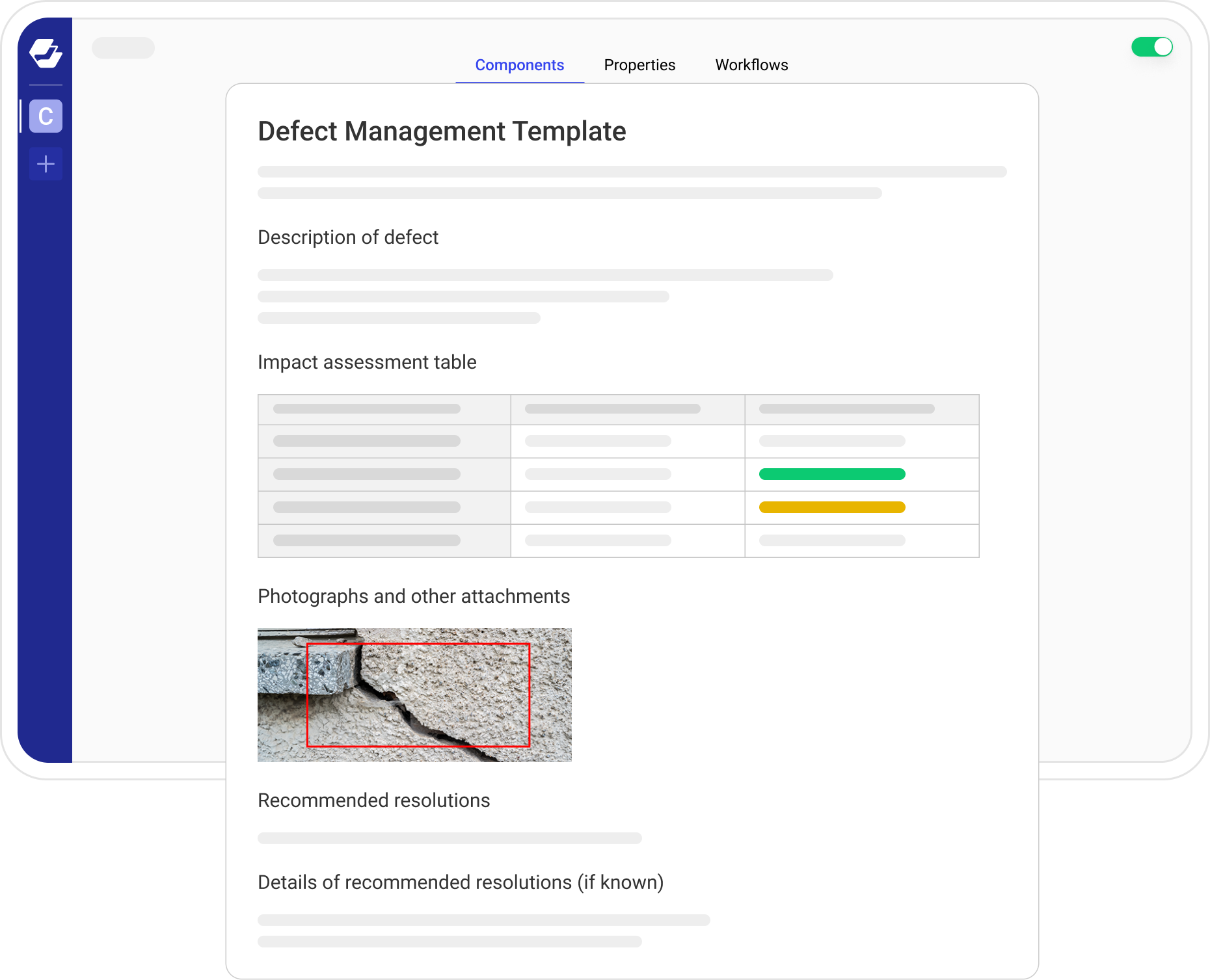Image resolution: width=1210 pixels, height=980 pixels.
Task: Click the green status indicator in the impact table
Action: [x=832, y=474]
